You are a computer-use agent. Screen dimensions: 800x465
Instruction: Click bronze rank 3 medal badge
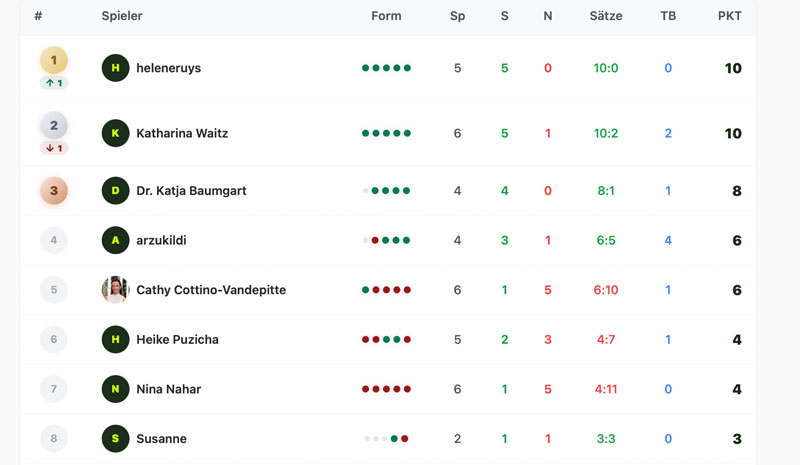[54, 191]
